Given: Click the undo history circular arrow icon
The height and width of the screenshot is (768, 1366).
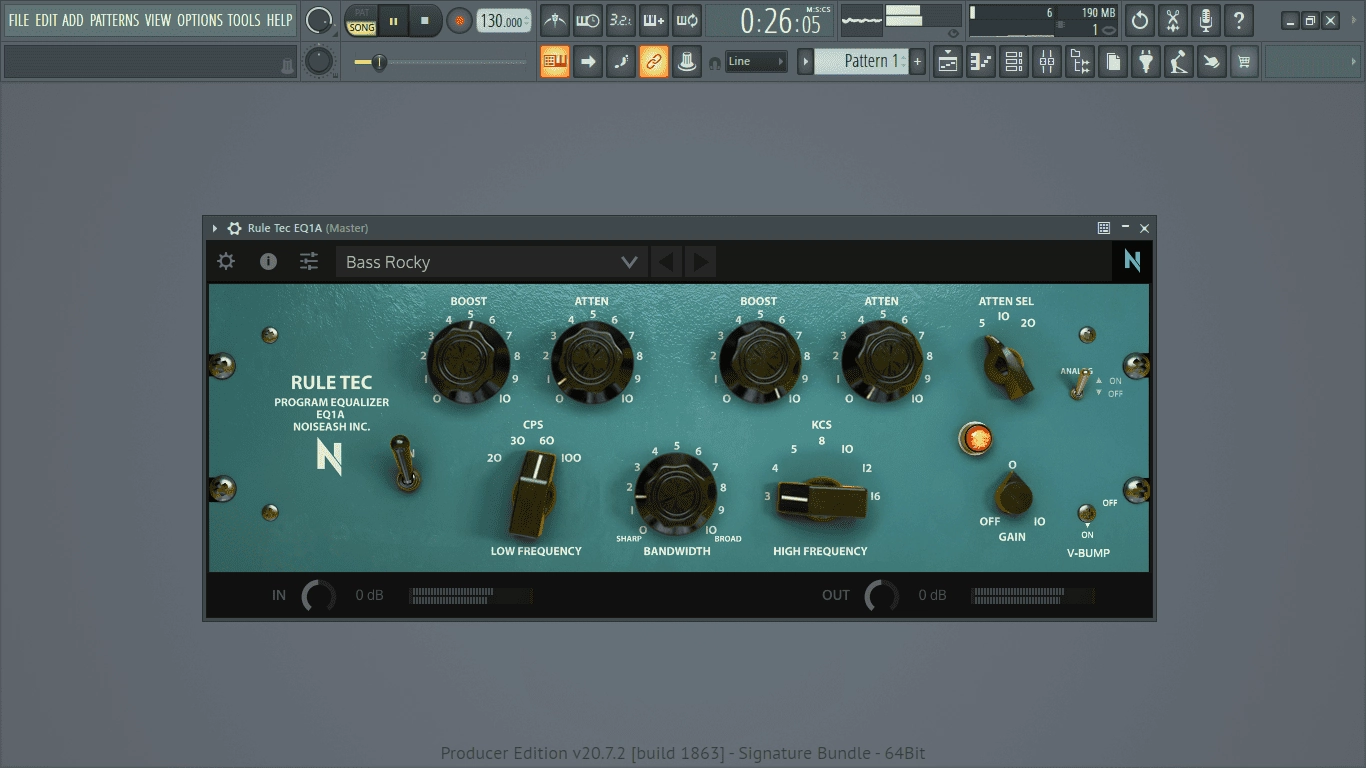Looking at the screenshot, I should click(x=1140, y=20).
